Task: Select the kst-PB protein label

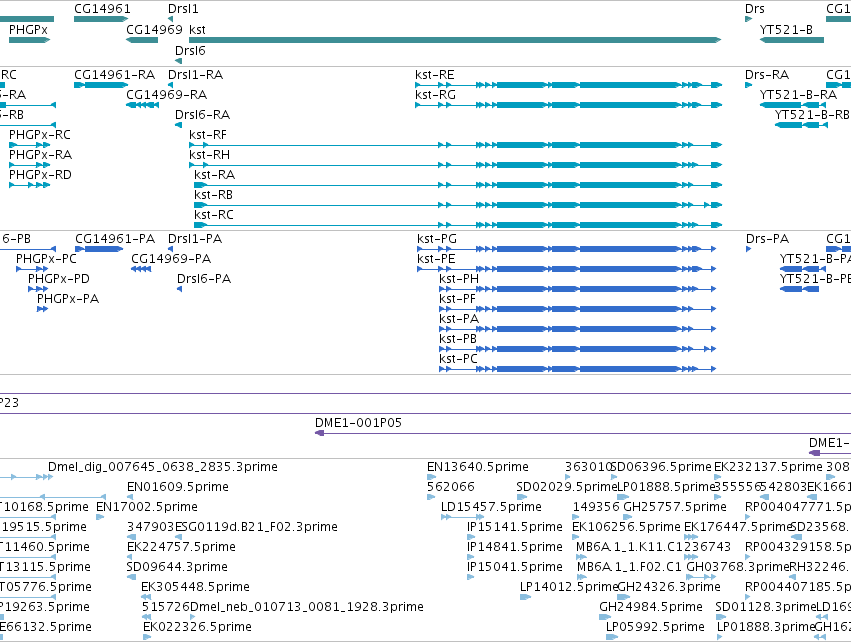Action: click(x=458, y=339)
